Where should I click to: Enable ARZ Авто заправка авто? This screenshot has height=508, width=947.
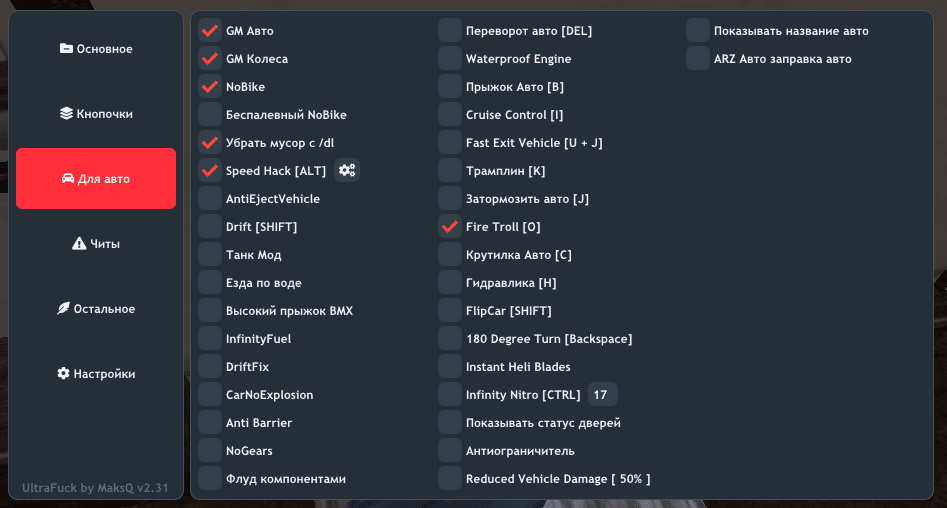(x=698, y=59)
